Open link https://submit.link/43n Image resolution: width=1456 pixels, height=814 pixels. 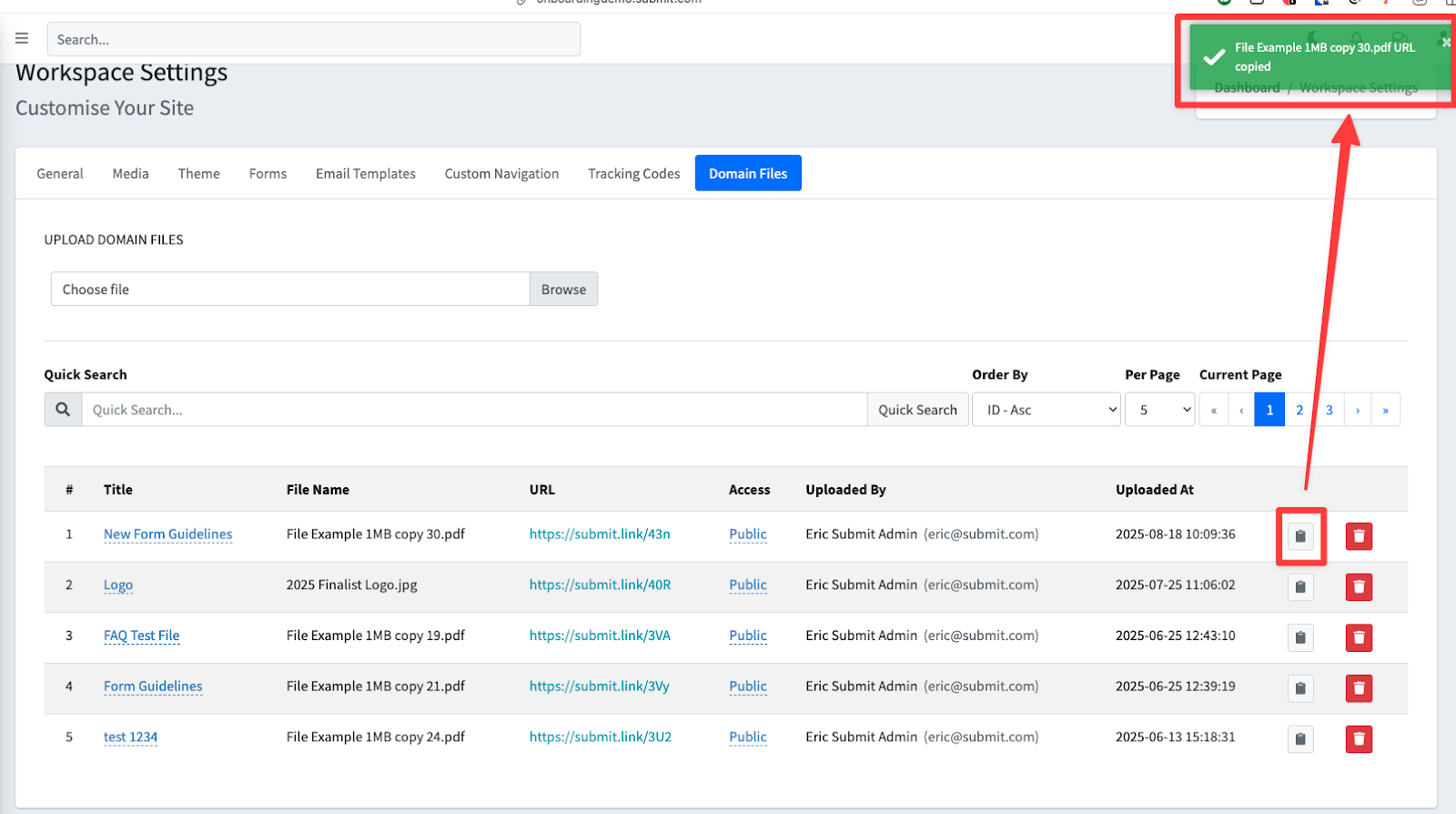pos(600,534)
